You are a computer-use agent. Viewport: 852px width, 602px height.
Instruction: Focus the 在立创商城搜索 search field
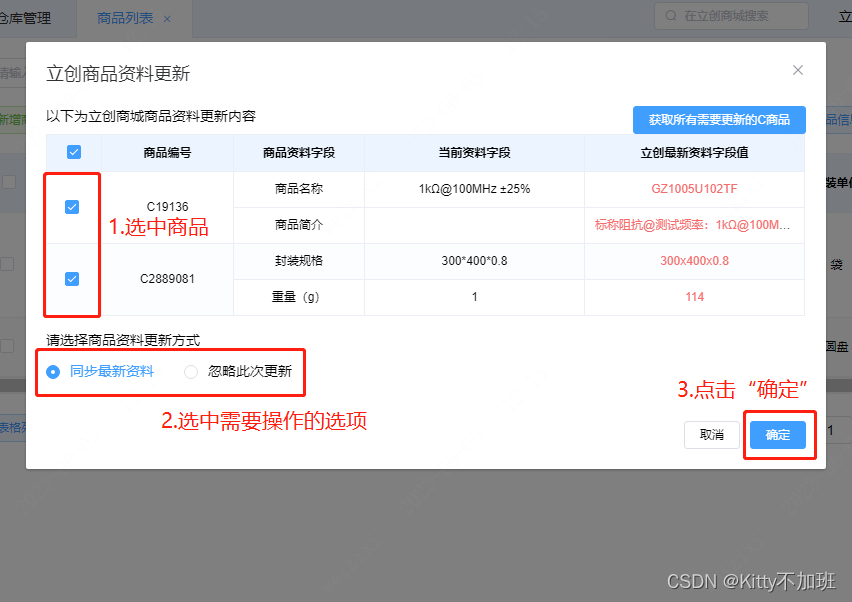(x=731, y=16)
